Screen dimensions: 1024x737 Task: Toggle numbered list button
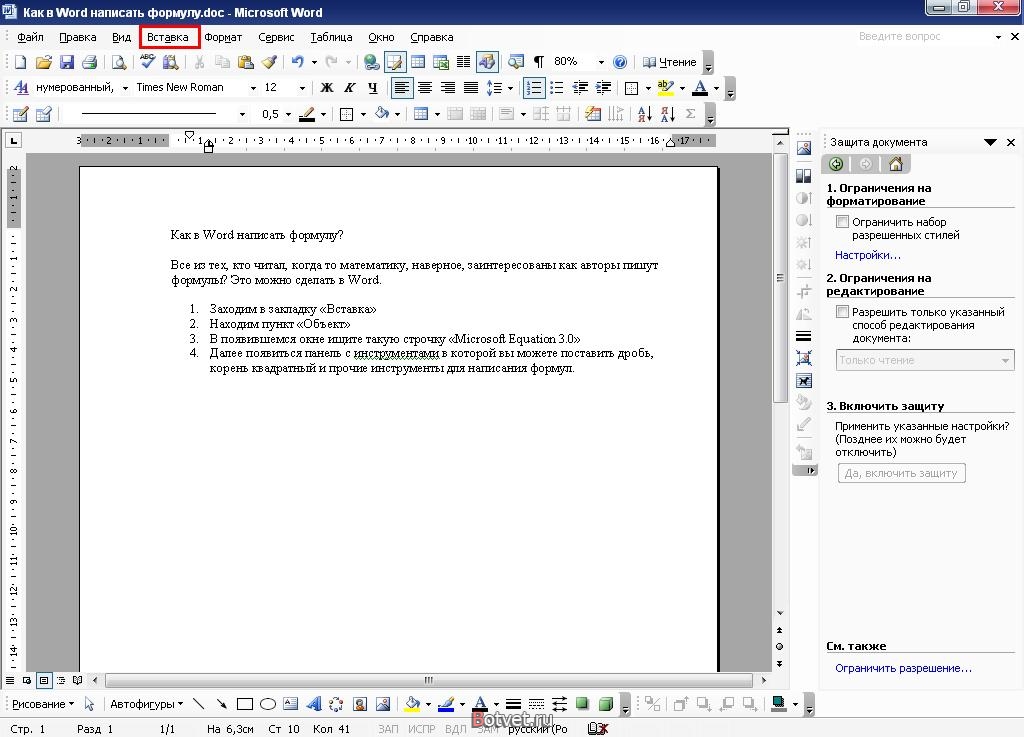coord(534,87)
